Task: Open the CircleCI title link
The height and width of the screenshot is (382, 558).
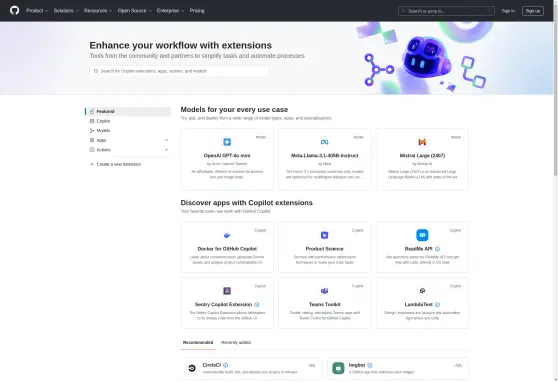Action: click(212, 365)
